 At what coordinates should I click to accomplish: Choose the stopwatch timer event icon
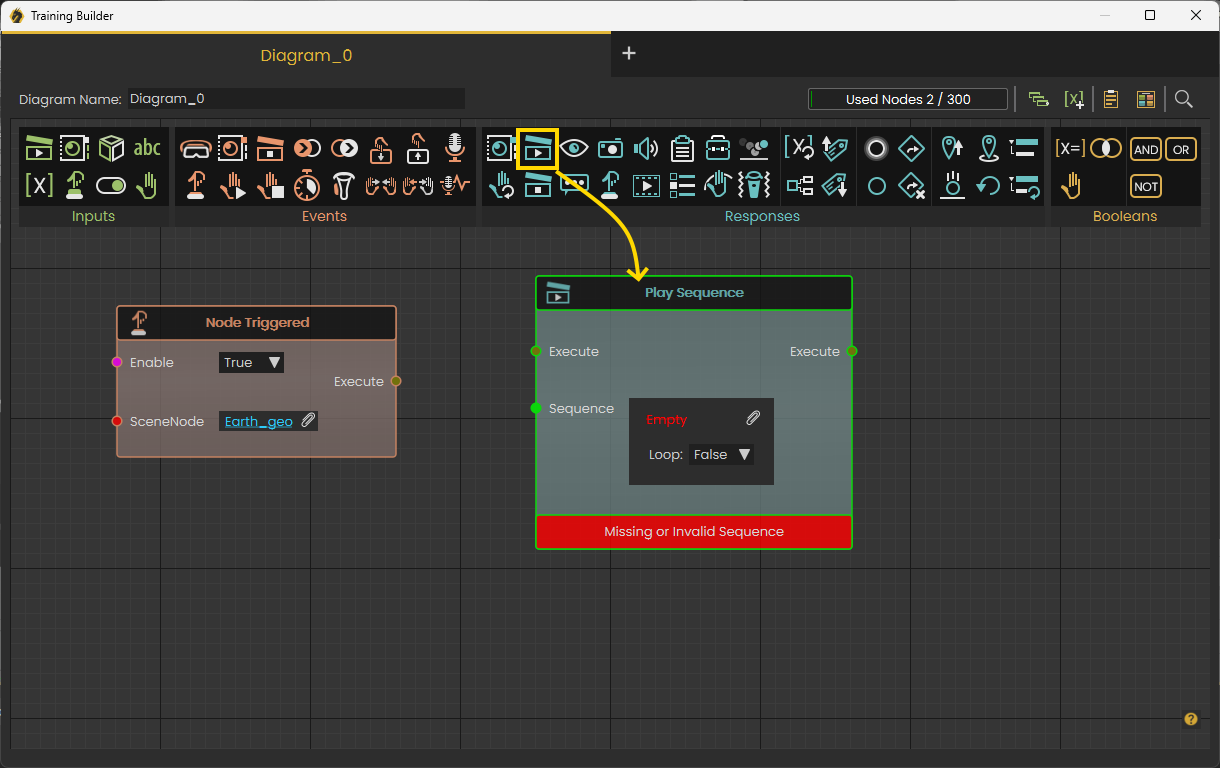[307, 185]
